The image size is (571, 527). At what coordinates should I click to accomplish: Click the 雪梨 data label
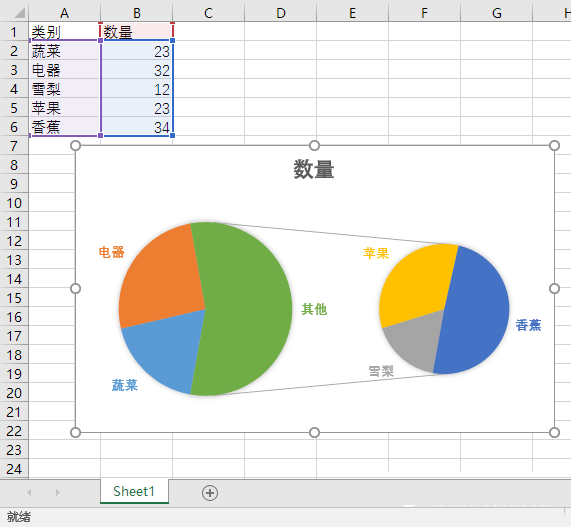[x=381, y=371]
